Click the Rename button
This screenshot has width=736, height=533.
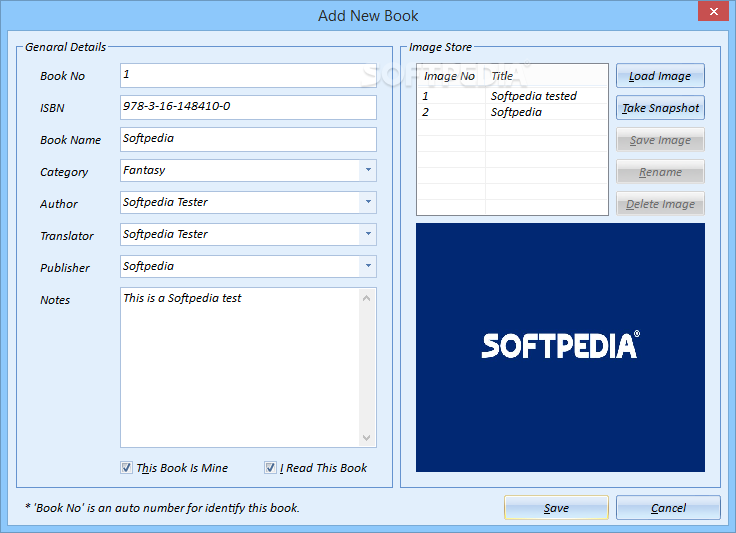[x=660, y=171]
